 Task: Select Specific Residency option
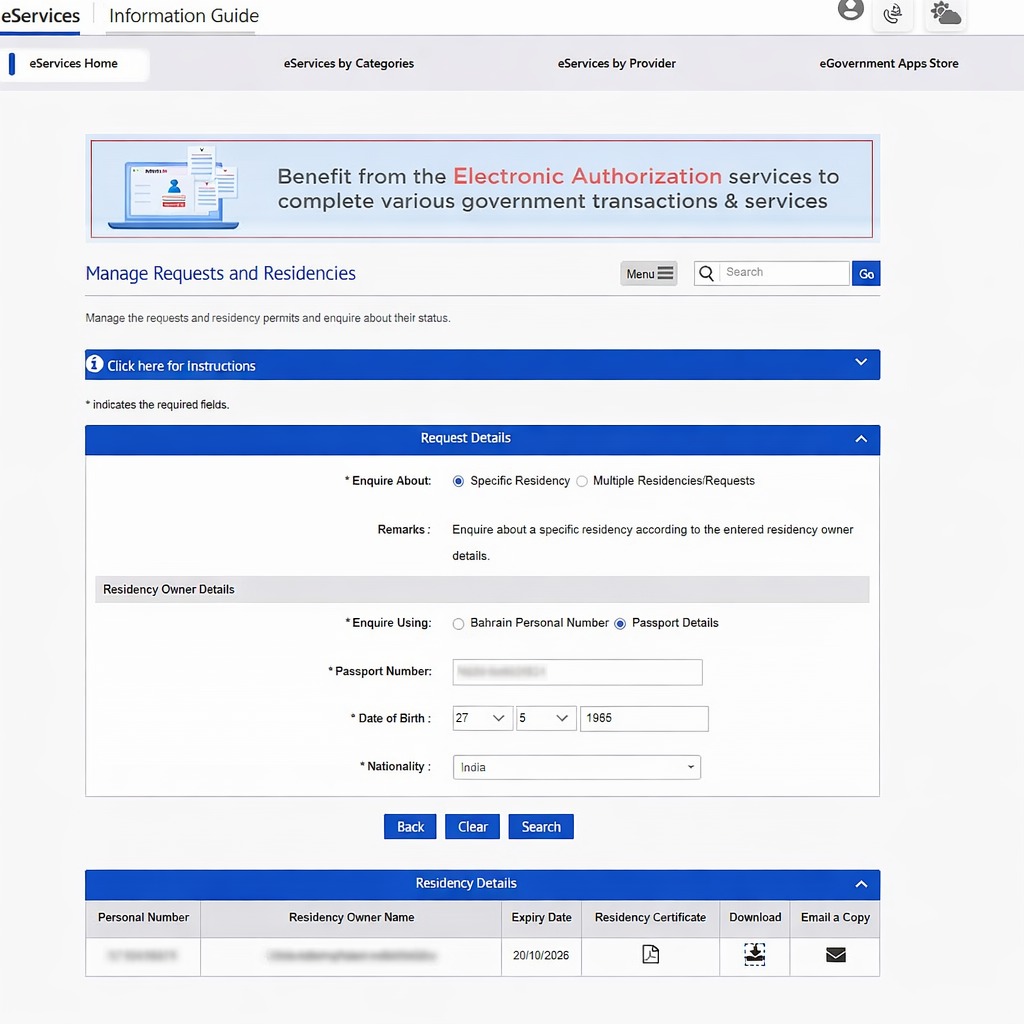[458, 481]
